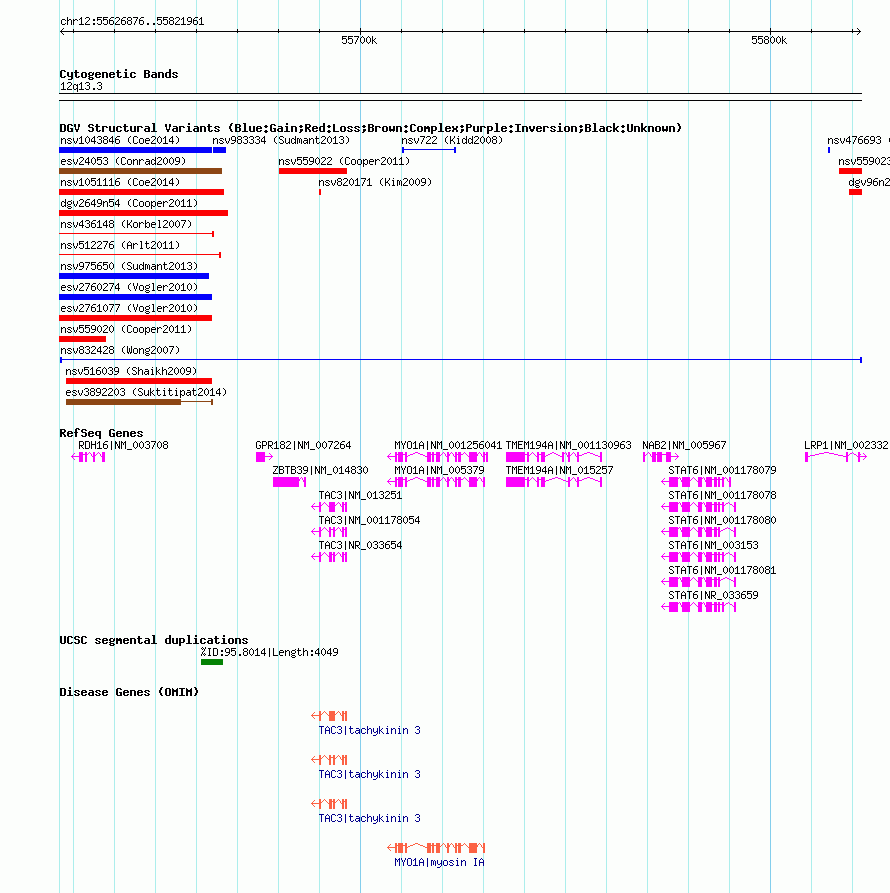Select the nsv832428 (Wong2007) variant label
890x893 pixels.
click(x=120, y=350)
